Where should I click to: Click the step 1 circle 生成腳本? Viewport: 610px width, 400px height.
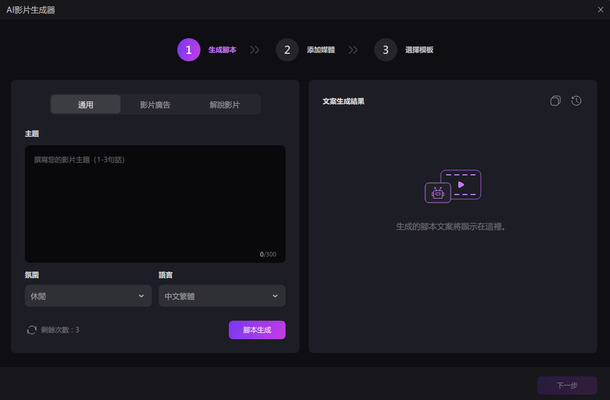pos(189,50)
